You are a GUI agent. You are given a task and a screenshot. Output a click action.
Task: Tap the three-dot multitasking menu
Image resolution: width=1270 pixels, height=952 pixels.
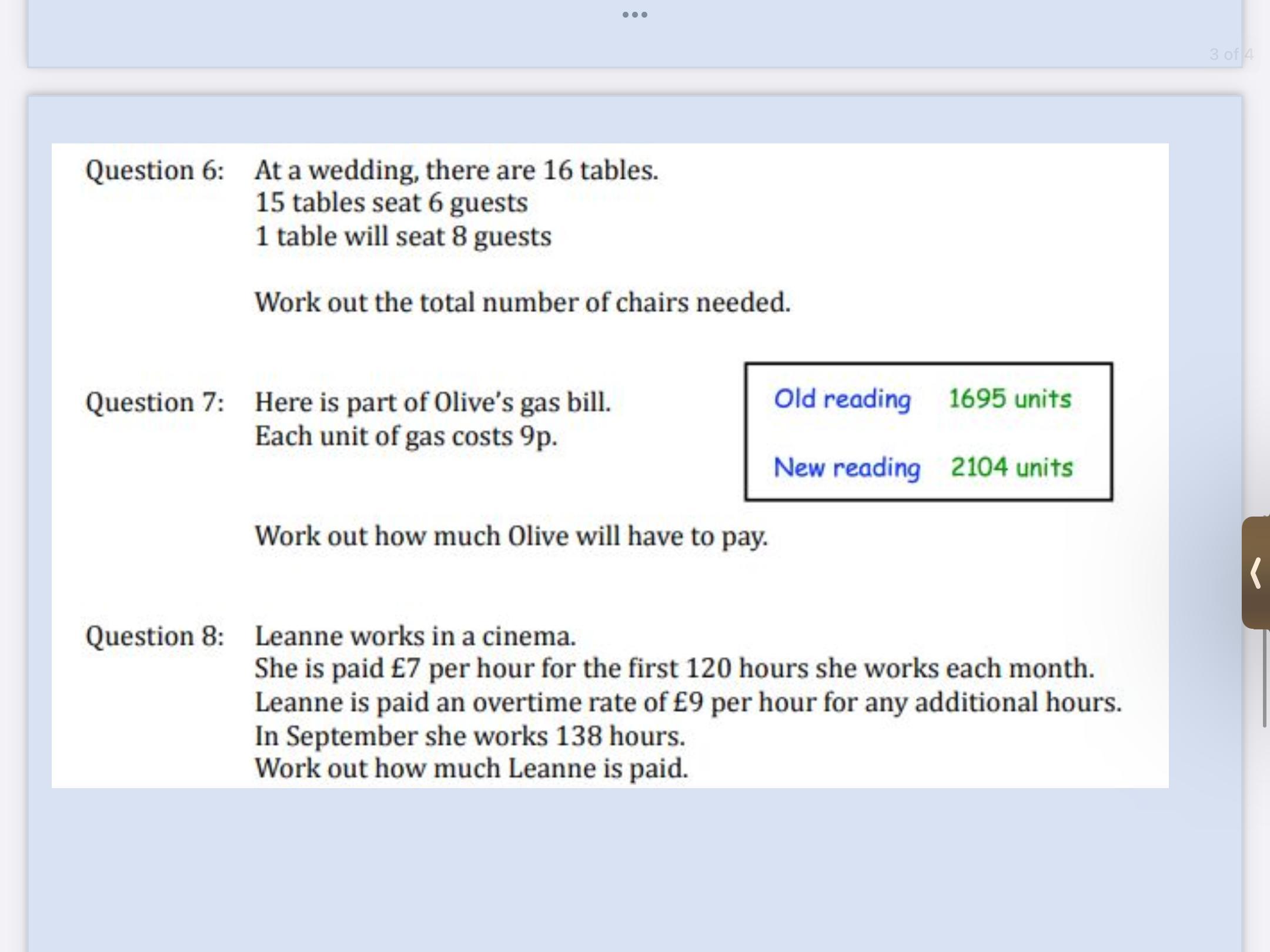pyautogui.click(x=635, y=15)
